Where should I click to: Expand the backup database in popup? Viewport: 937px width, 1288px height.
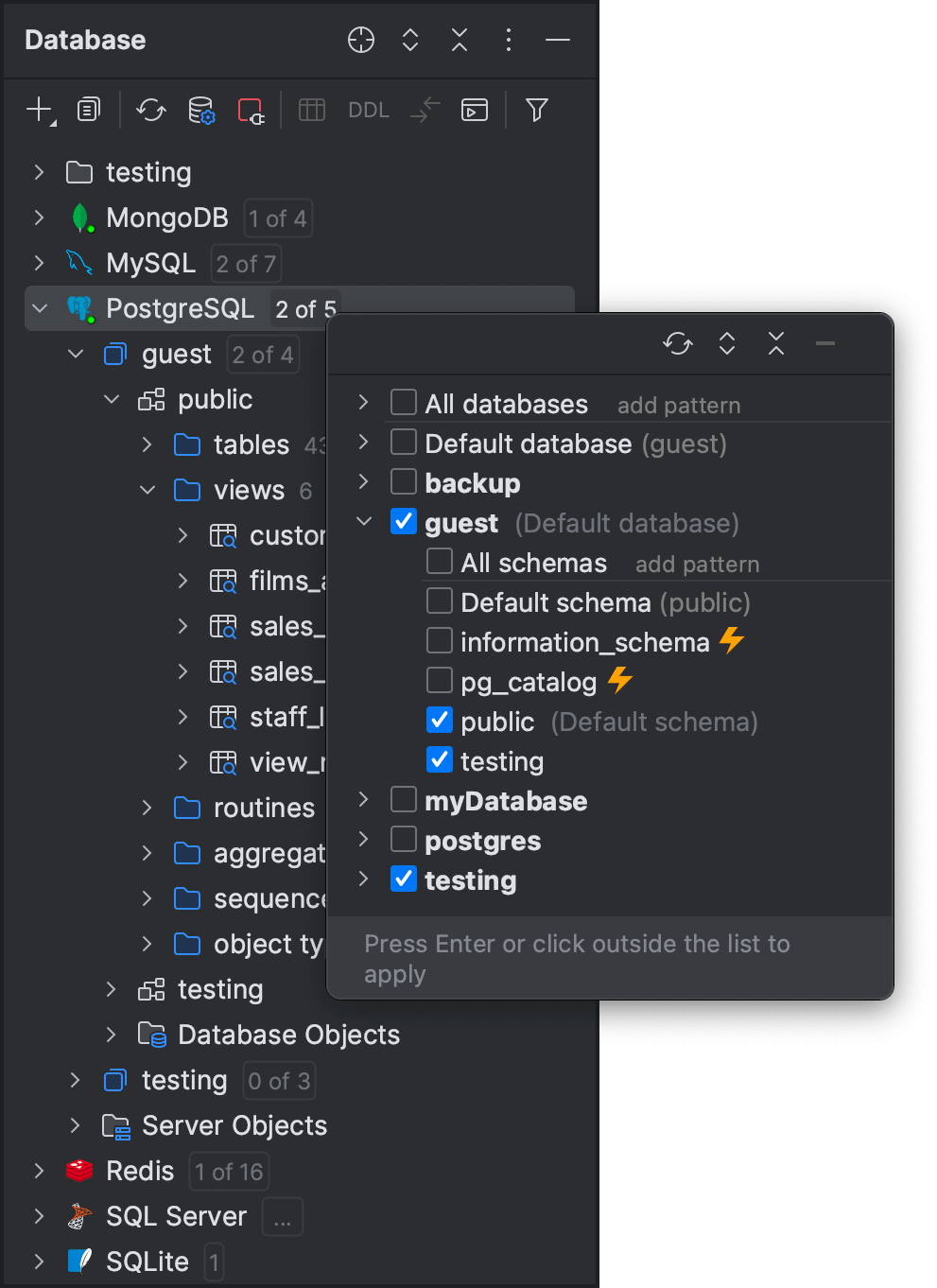coord(363,481)
